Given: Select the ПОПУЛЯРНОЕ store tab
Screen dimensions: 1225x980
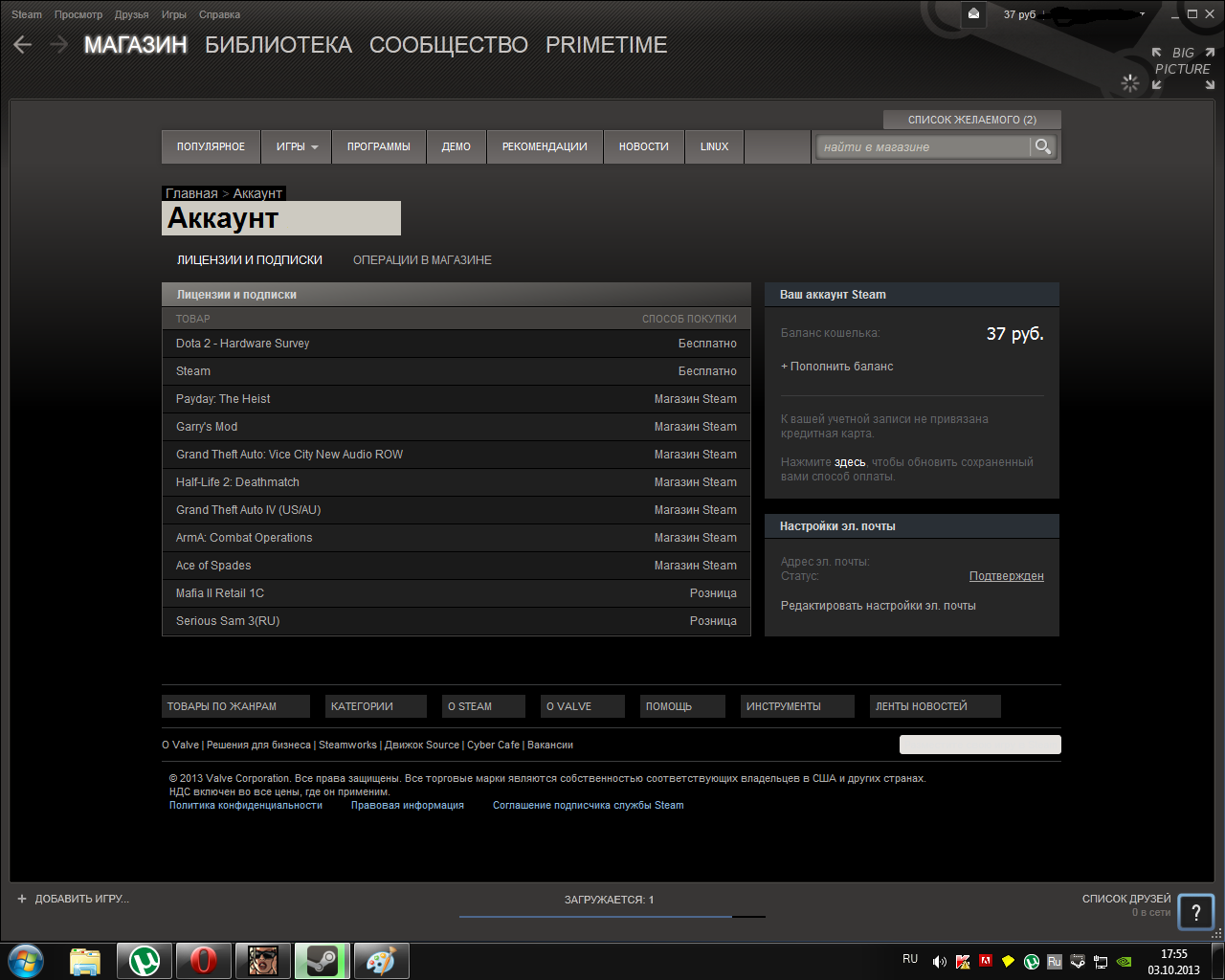Looking at the screenshot, I should pos(211,146).
